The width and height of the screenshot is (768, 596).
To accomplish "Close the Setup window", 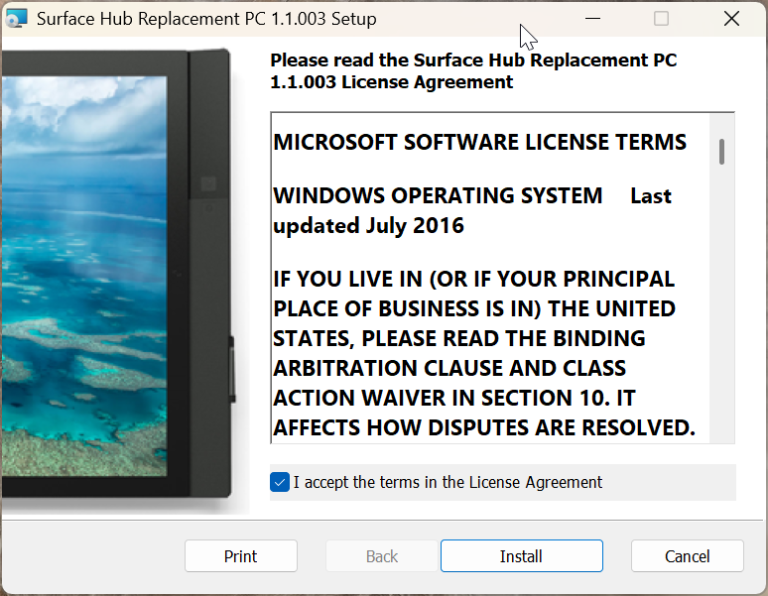I will [732, 19].
